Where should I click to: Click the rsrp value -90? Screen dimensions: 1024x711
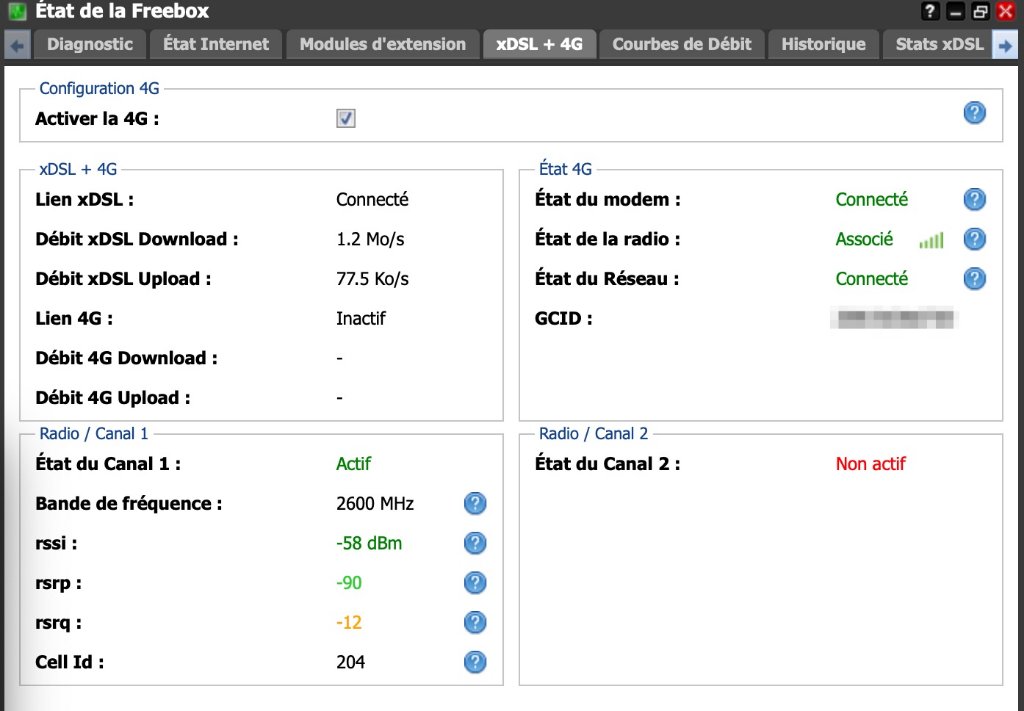[349, 582]
